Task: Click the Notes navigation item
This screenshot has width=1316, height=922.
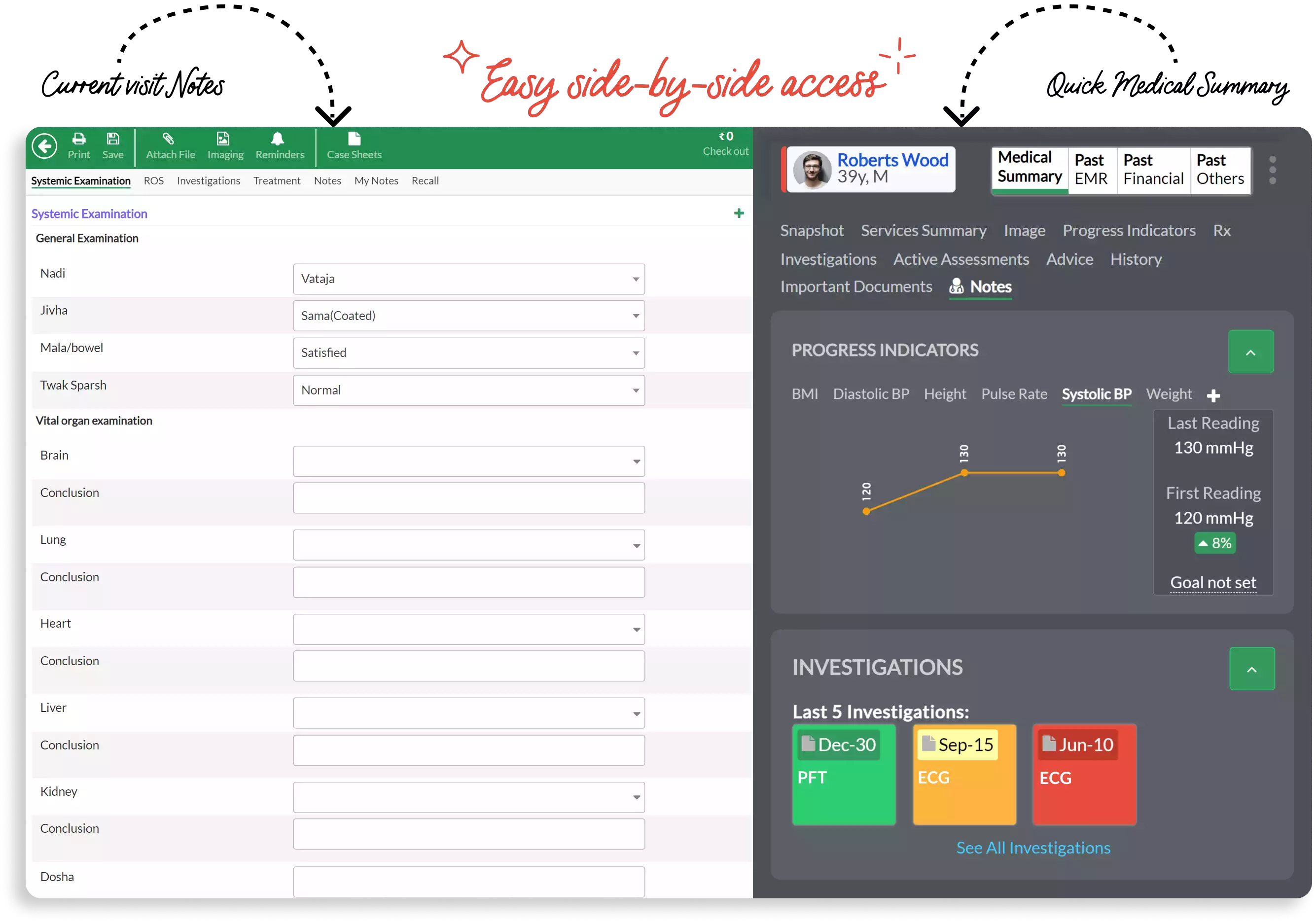Action: click(991, 286)
